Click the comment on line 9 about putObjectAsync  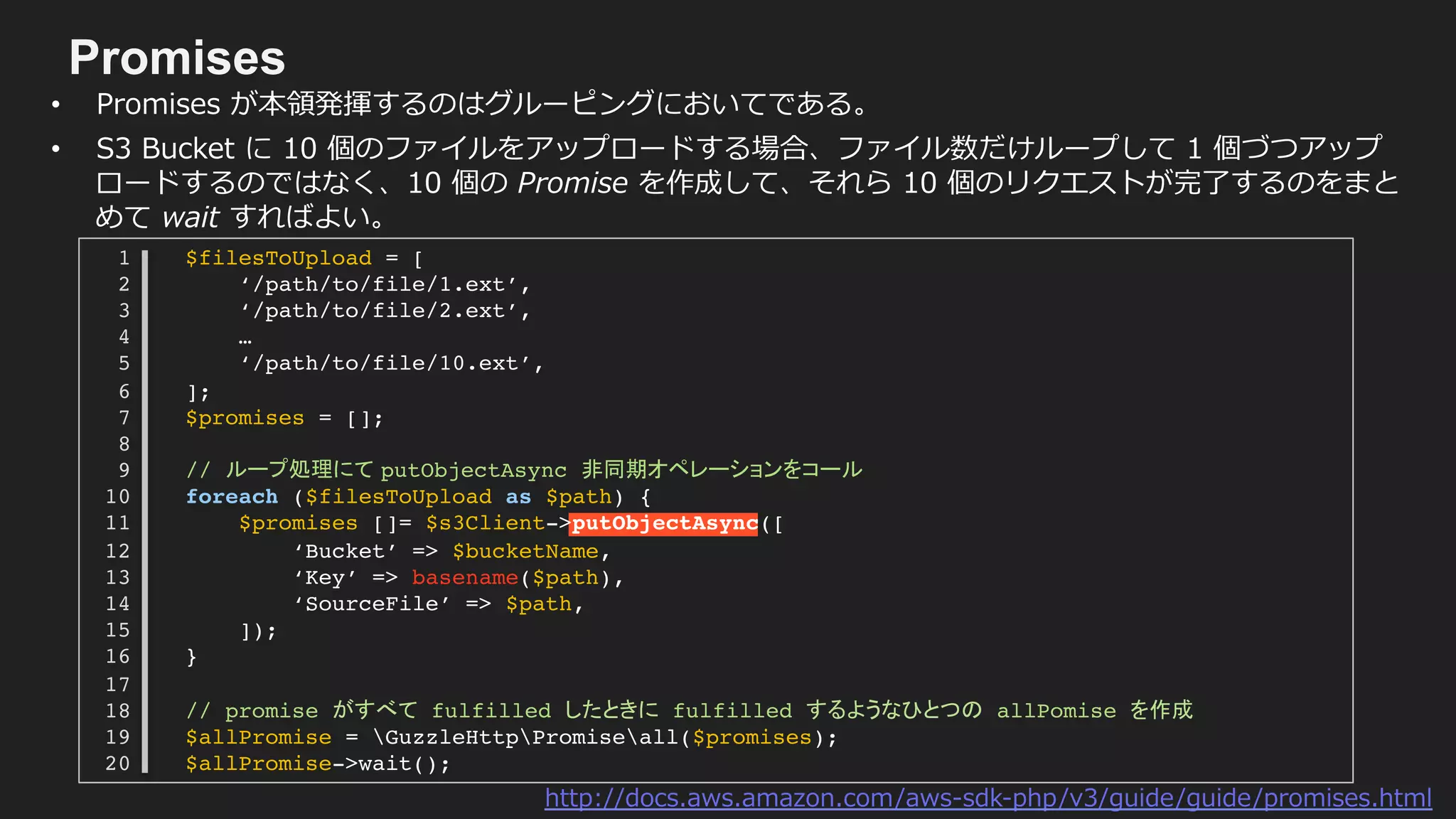pos(524,470)
